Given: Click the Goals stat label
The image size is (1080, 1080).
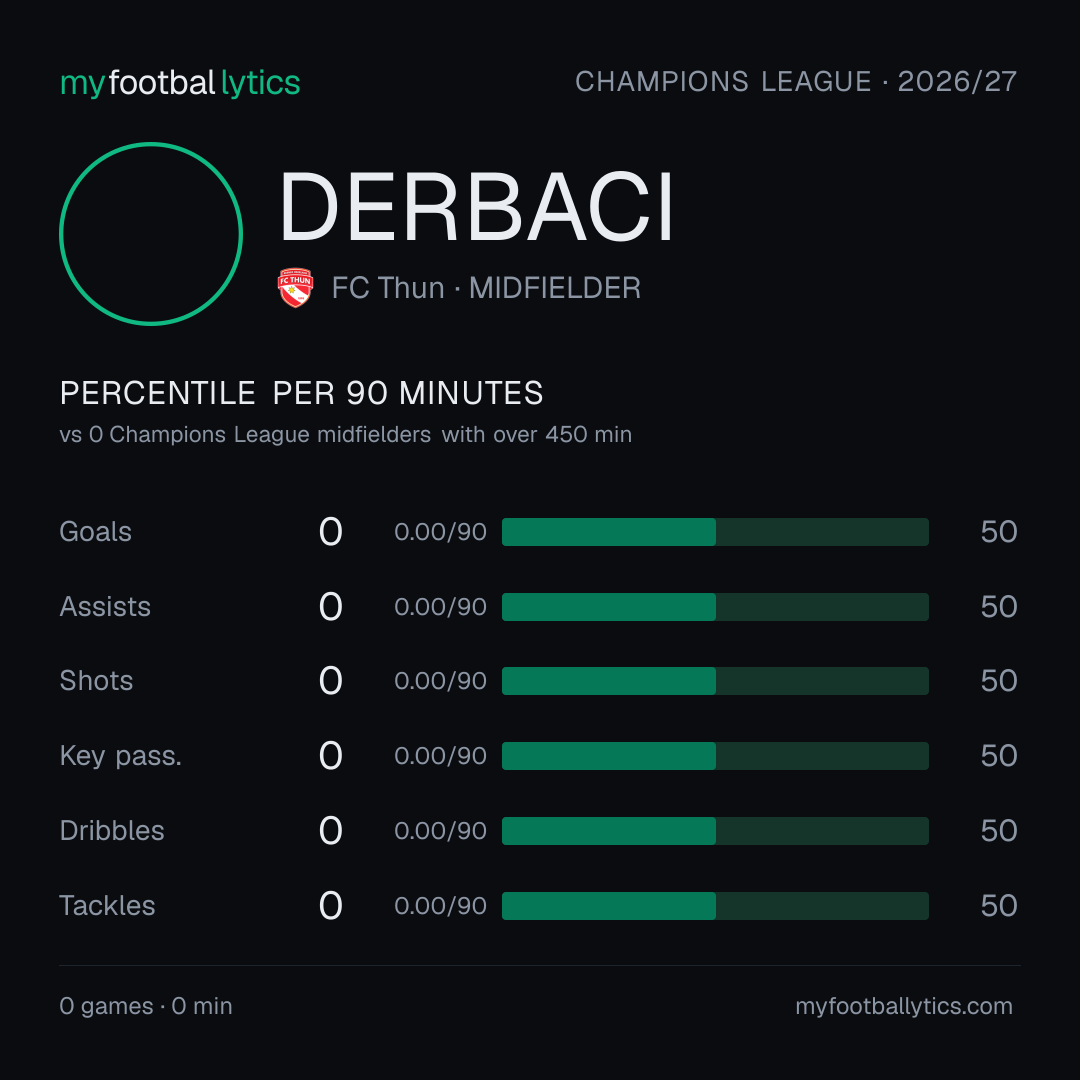Looking at the screenshot, I should coord(95,532).
